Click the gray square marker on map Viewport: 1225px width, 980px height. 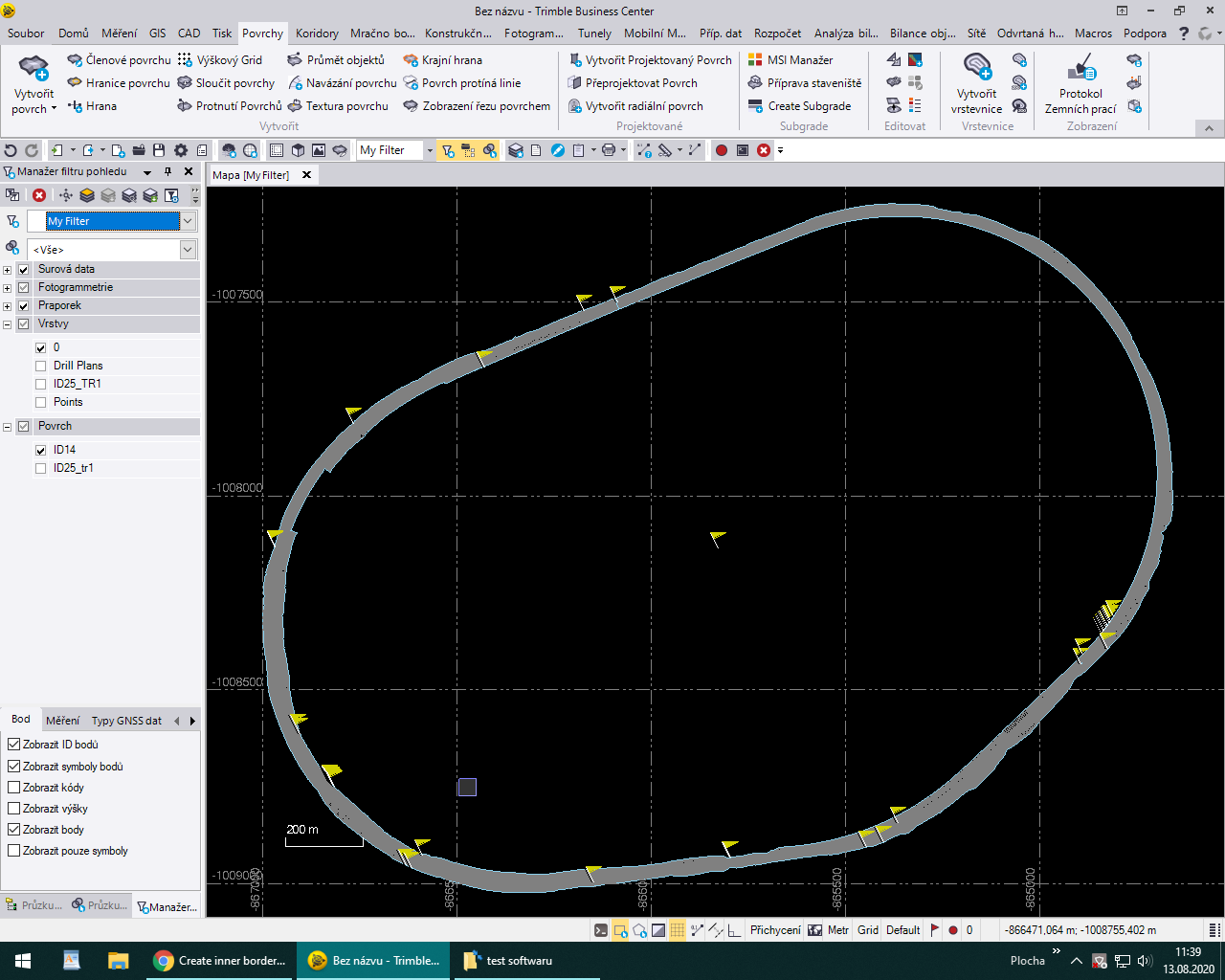[467, 787]
